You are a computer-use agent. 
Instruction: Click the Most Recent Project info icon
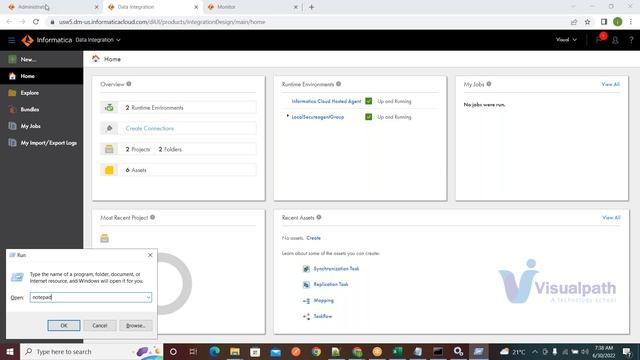152,217
